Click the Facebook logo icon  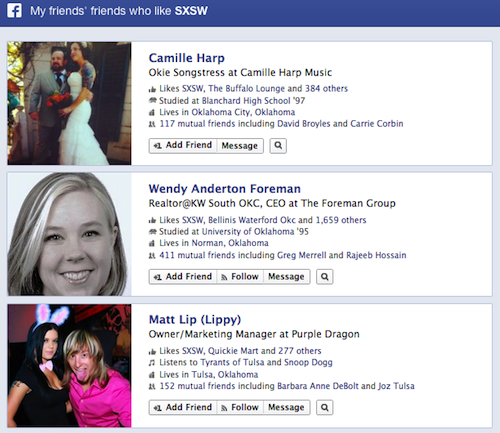point(14,10)
